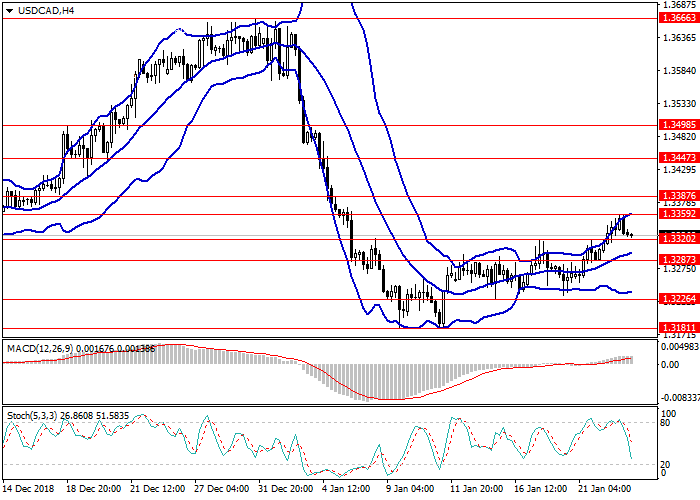Select the 27 Dec 04:00 time label
Viewport: 700px width, 500px height.
pos(222,489)
